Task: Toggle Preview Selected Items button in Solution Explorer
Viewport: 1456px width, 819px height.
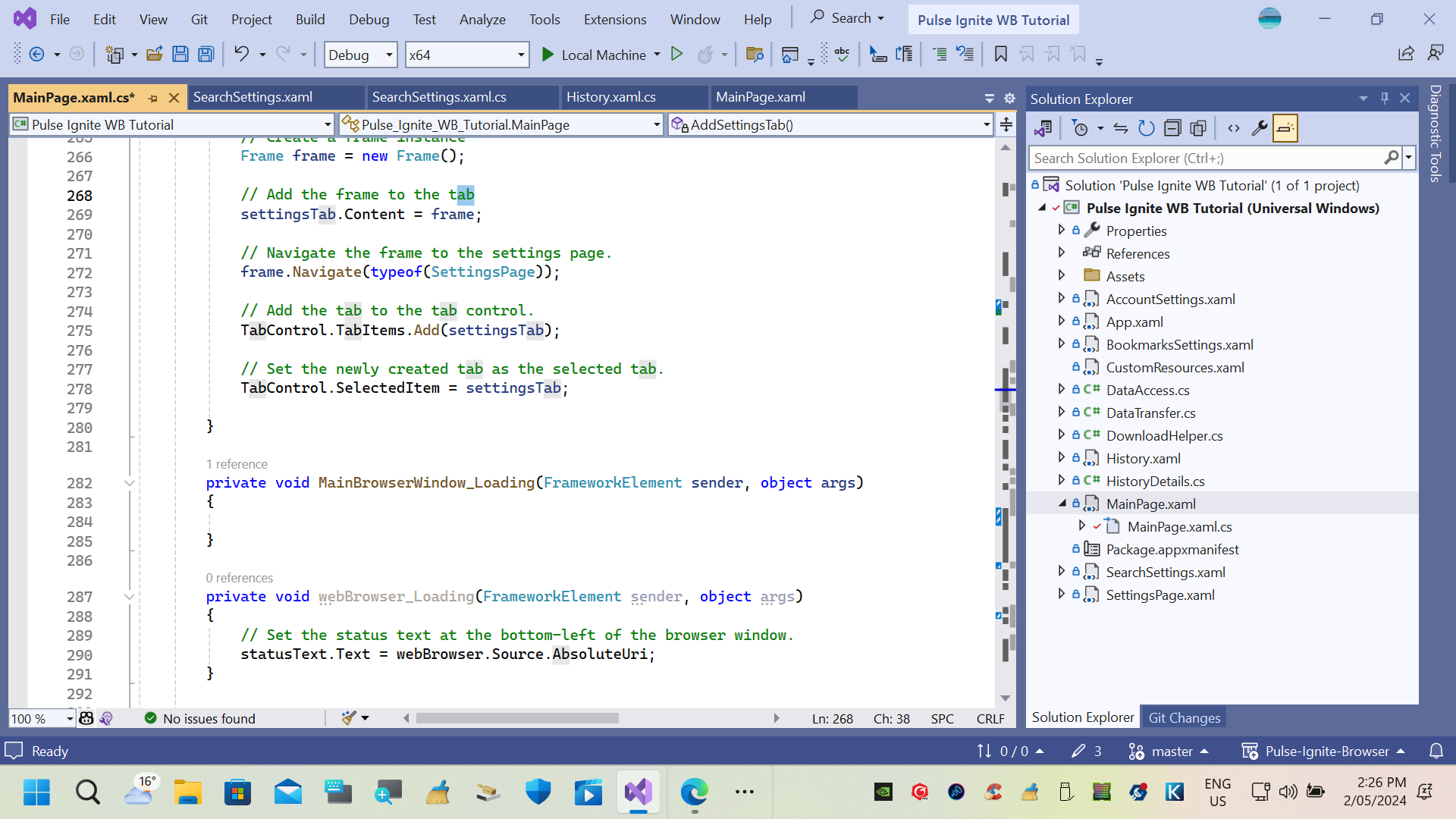Action: pyautogui.click(x=1285, y=128)
